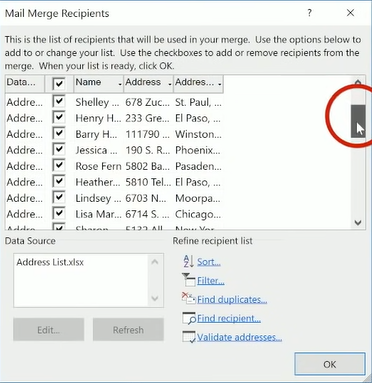Click the Find duplicates icon
The height and width of the screenshot is (383, 372).
(x=188, y=298)
